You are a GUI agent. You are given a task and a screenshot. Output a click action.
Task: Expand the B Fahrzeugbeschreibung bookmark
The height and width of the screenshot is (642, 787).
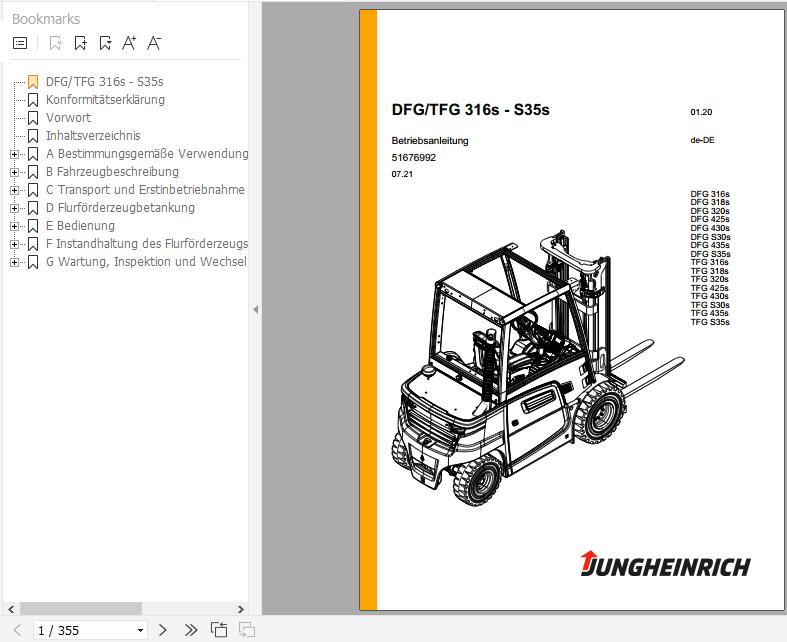(15, 173)
